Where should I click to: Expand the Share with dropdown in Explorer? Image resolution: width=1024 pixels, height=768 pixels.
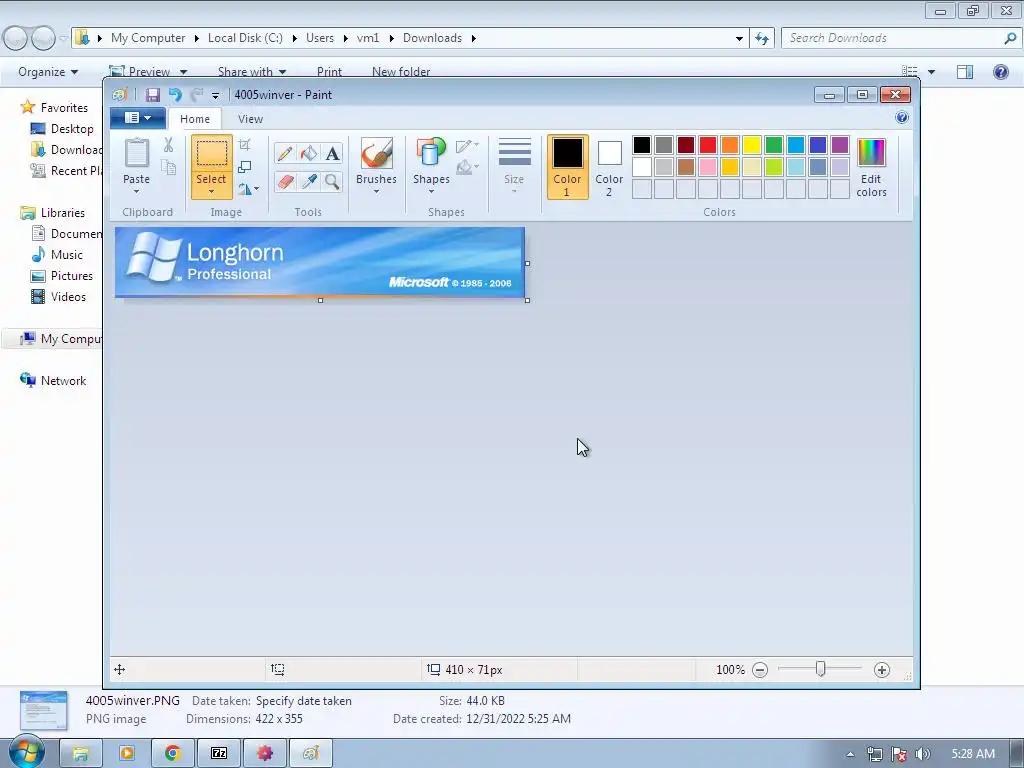[x=252, y=72]
